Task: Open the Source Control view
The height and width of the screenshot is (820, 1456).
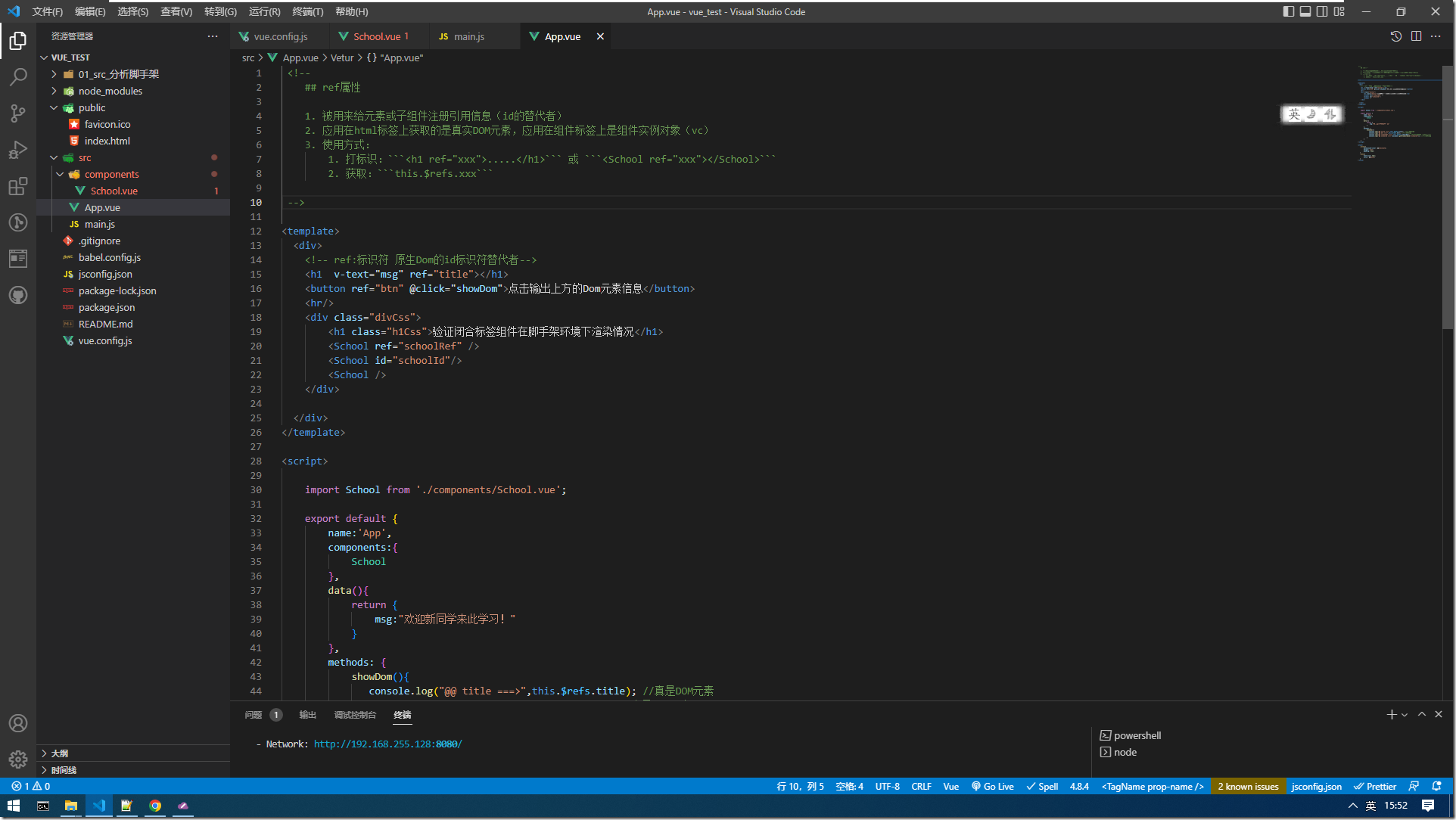Action: (18, 113)
